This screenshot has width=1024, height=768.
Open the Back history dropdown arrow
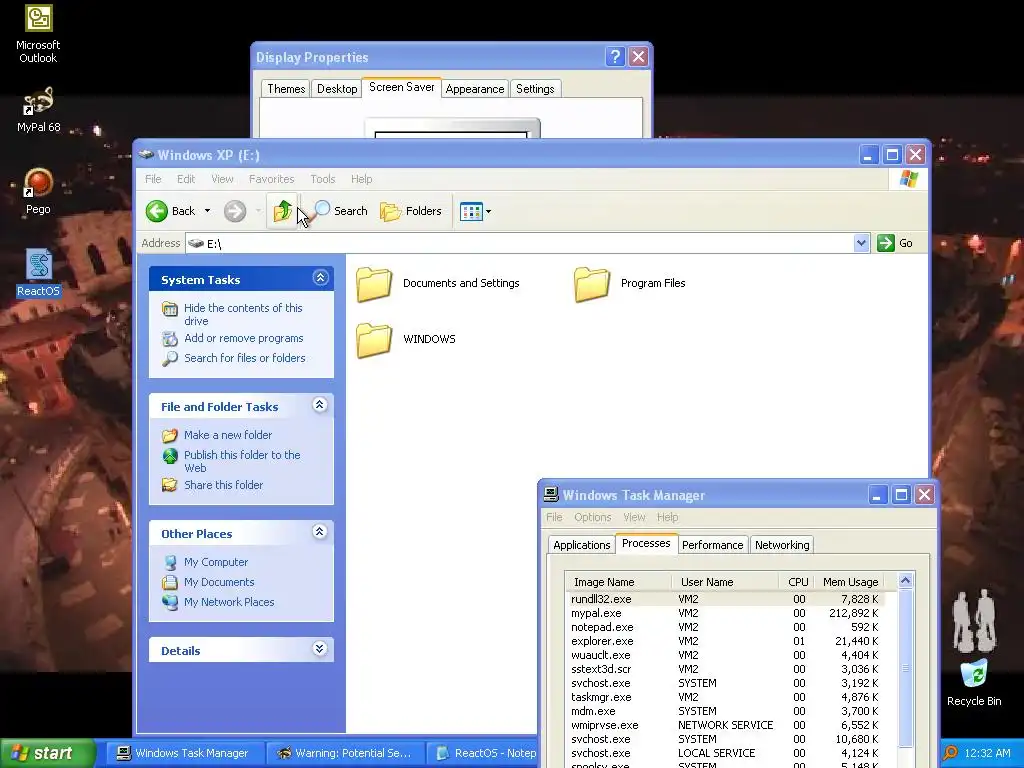(x=207, y=211)
